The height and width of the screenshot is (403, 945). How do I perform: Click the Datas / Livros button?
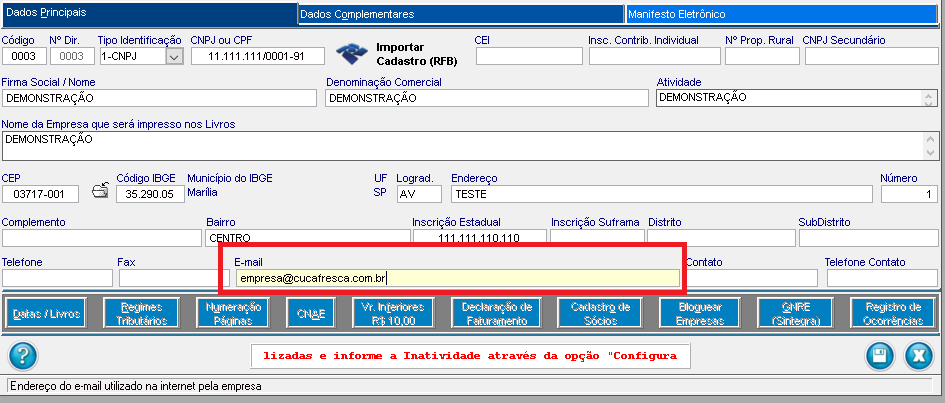46,313
